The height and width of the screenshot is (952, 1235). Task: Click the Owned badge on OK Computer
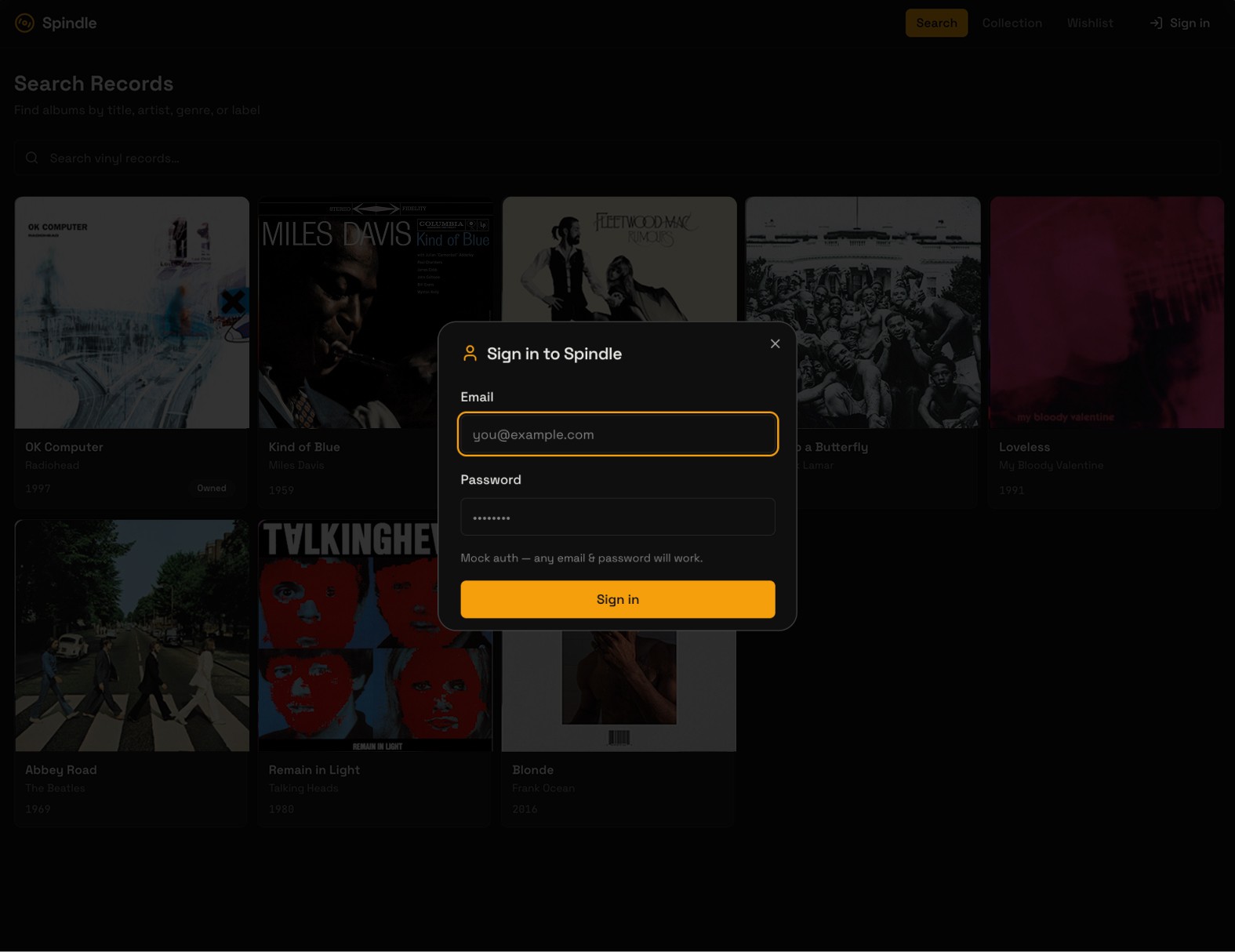[x=212, y=488]
